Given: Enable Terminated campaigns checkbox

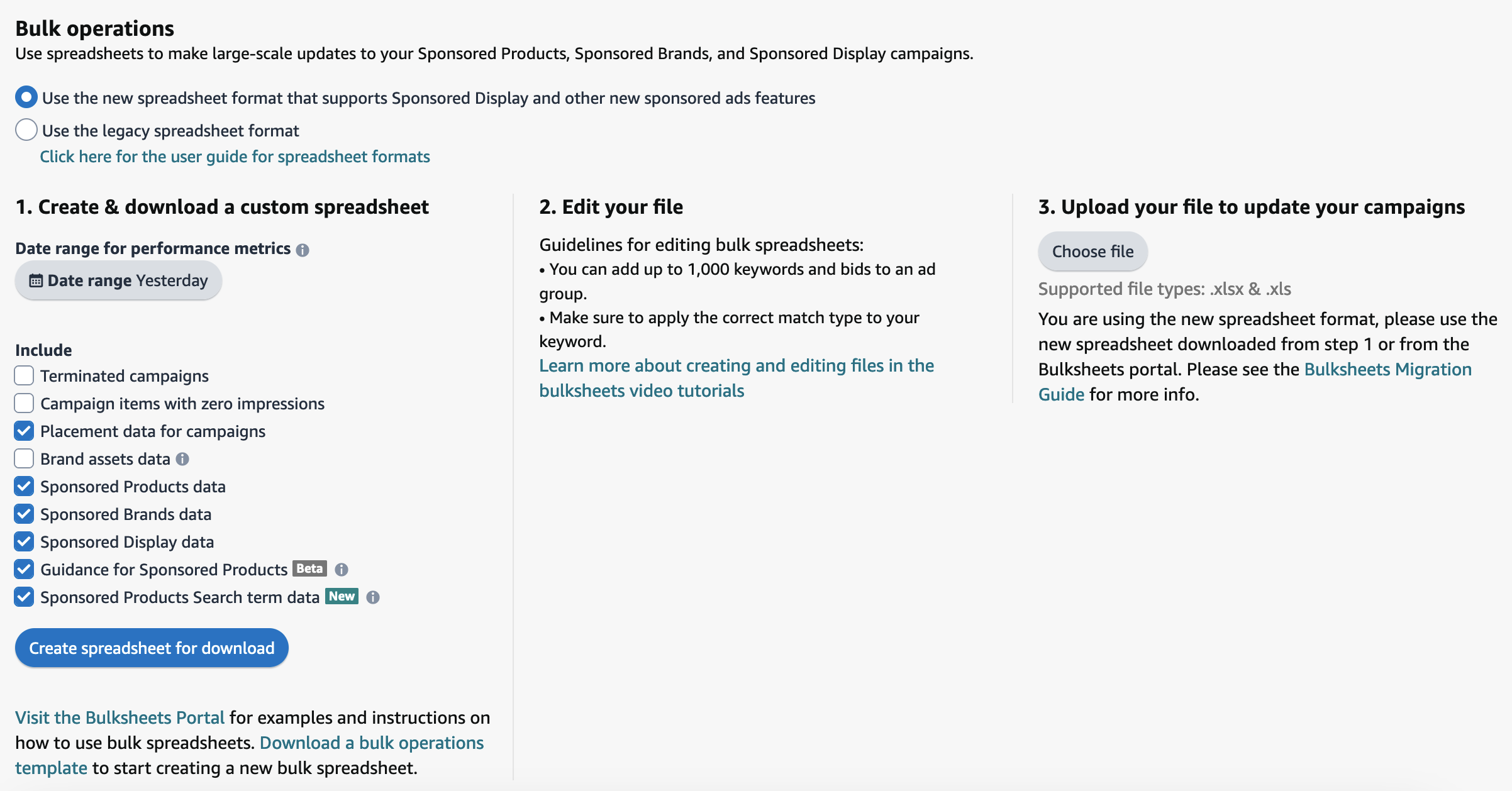Looking at the screenshot, I should (24, 376).
